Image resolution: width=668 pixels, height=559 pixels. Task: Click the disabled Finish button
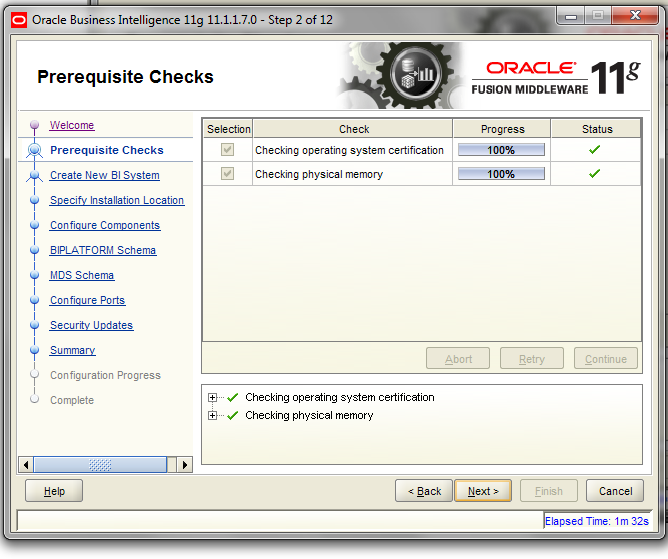[x=549, y=491]
